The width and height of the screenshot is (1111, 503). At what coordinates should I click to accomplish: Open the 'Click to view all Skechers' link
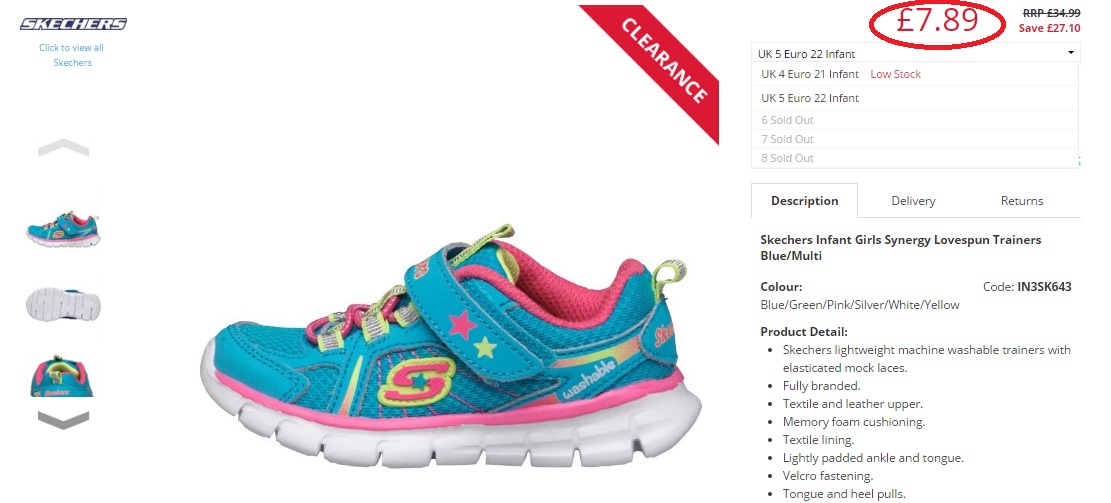72,55
